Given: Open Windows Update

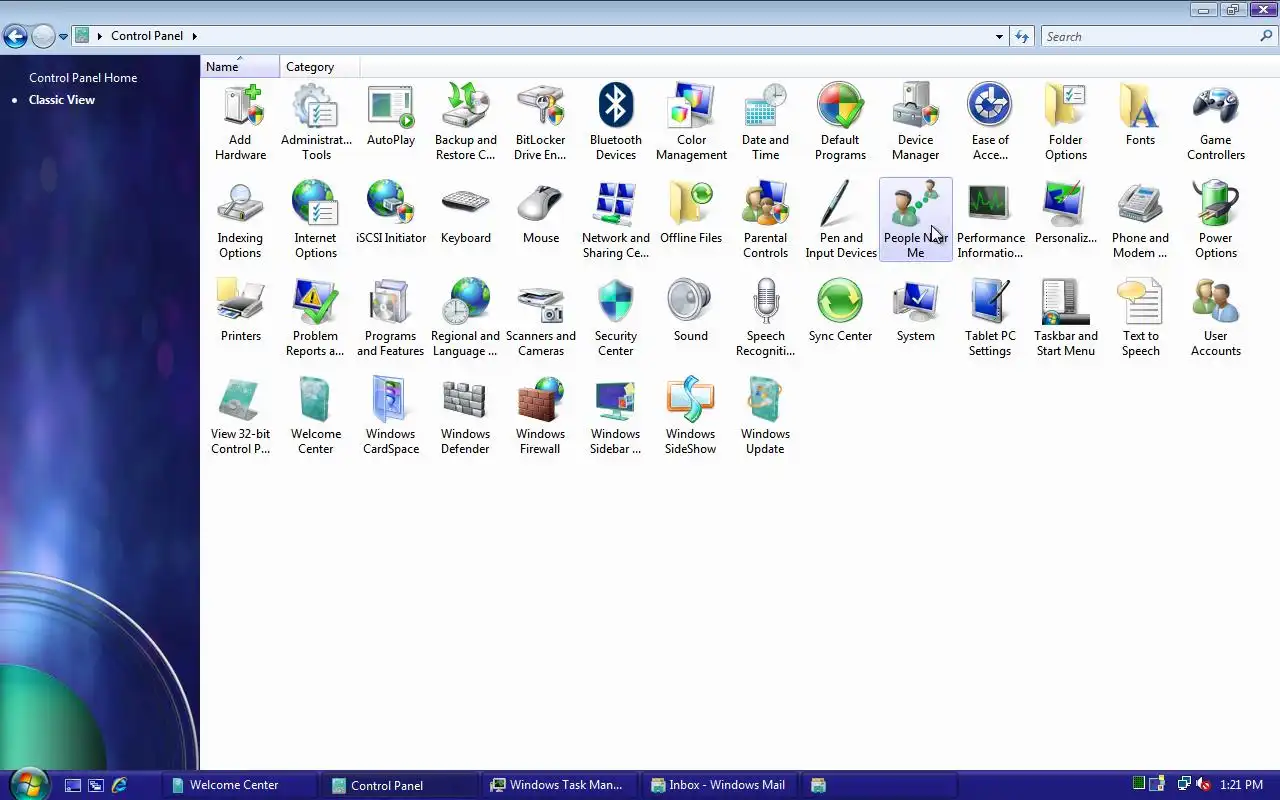Looking at the screenshot, I should 766,417.
